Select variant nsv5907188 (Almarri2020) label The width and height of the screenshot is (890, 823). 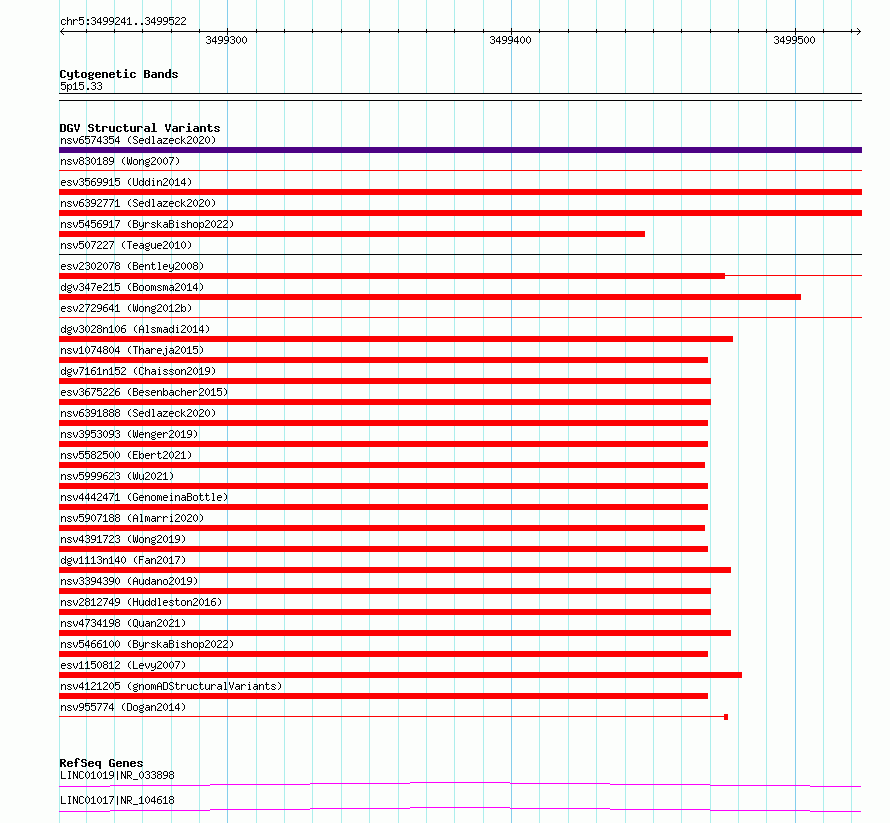point(132,518)
